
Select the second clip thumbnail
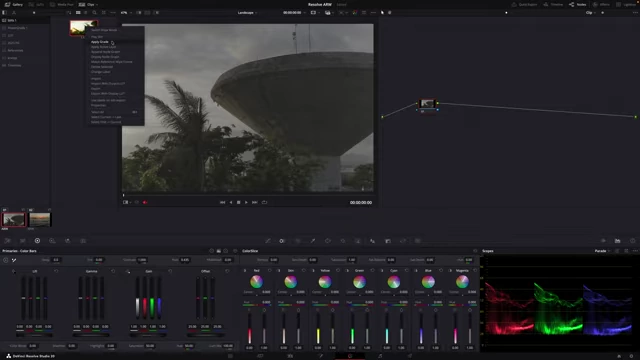[x=40, y=220]
